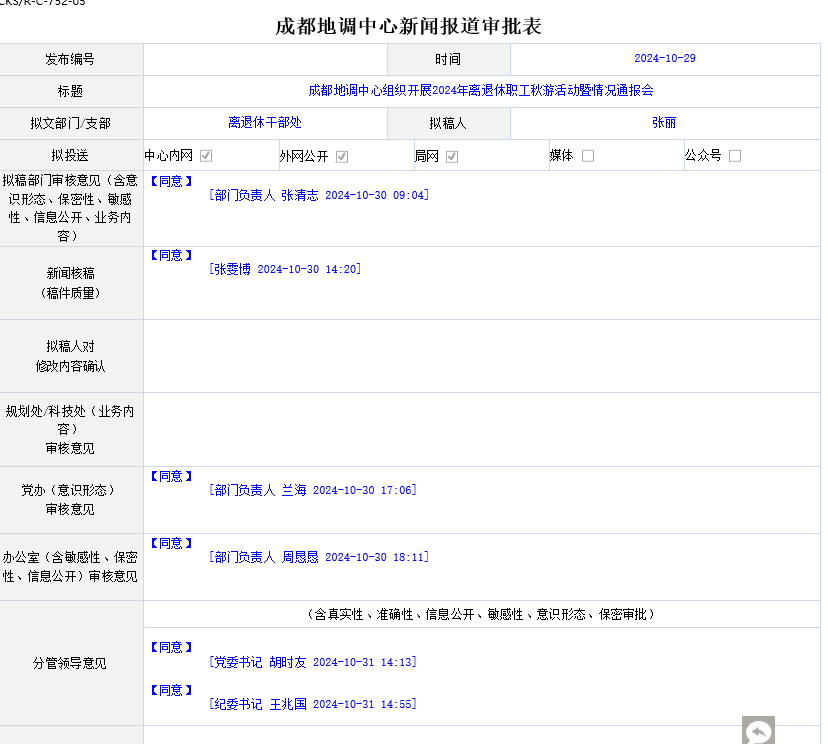Click the drafter name 张丽
This screenshot has width=828, height=744.
tap(664, 123)
